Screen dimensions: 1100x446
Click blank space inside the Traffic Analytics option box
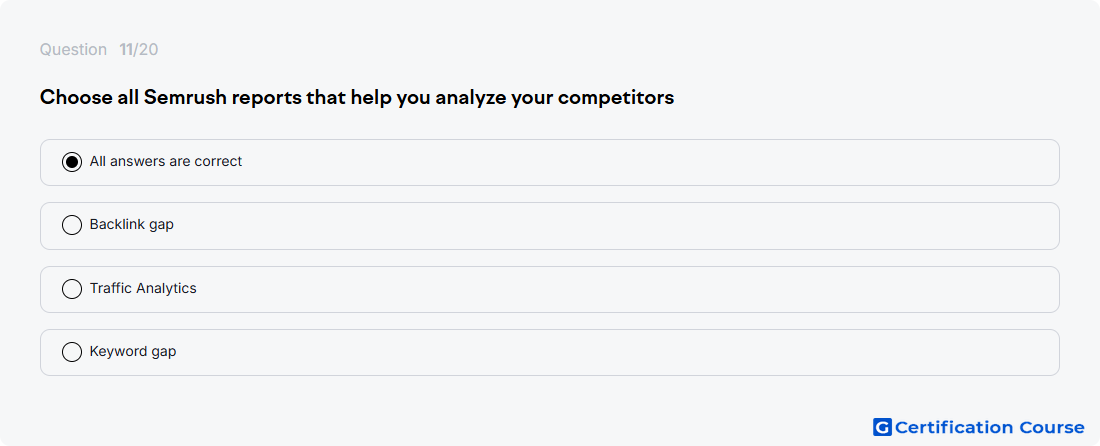[x=617, y=289]
